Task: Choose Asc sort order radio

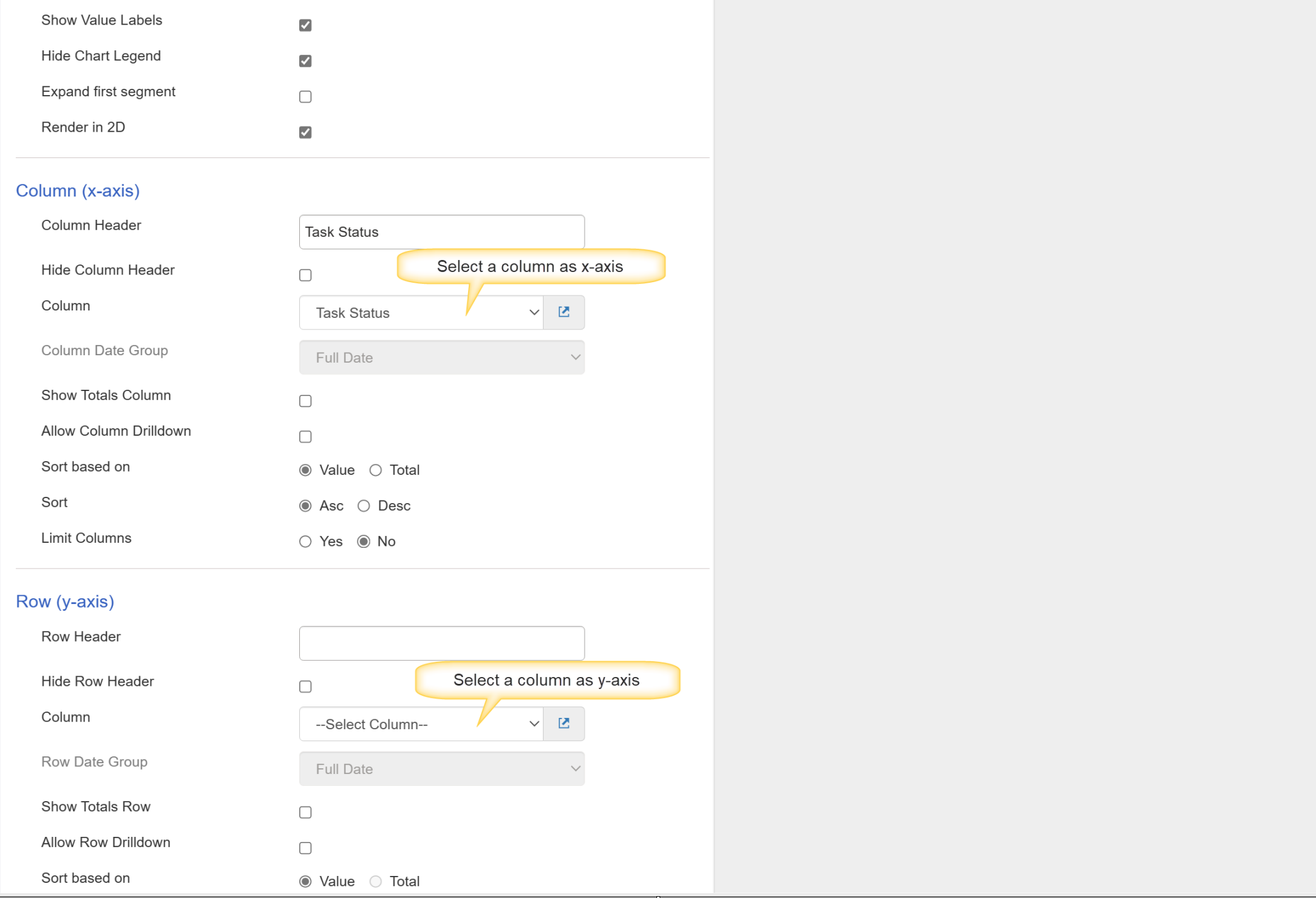Action: point(306,506)
